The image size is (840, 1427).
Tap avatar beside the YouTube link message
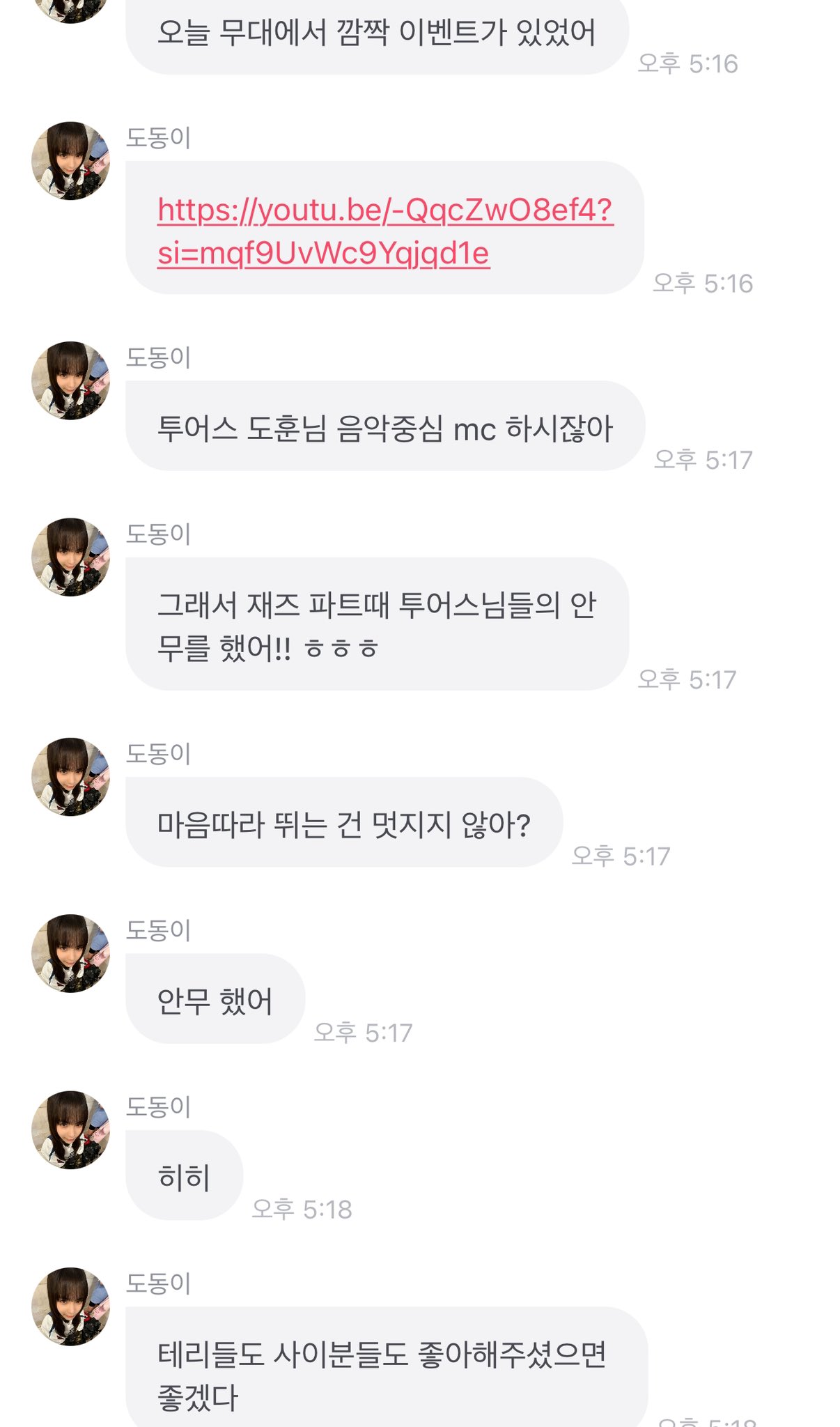(71, 161)
